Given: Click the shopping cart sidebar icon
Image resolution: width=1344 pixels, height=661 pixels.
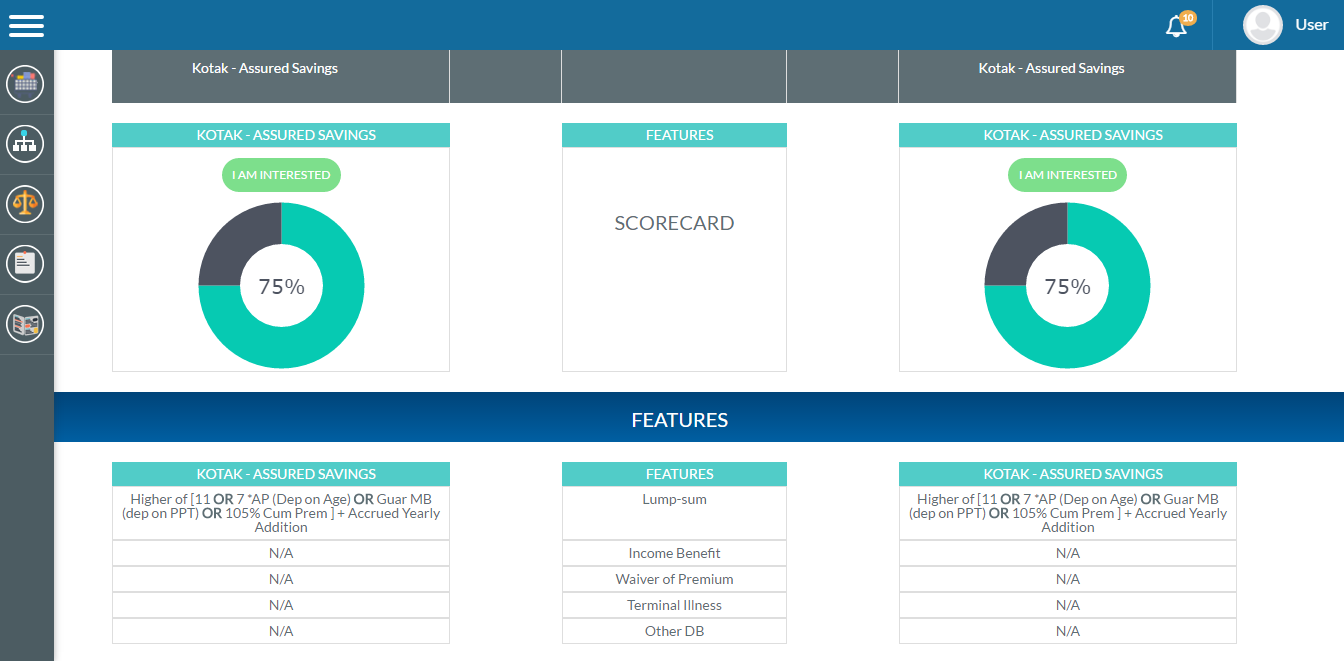Looking at the screenshot, I should (25, 84).
